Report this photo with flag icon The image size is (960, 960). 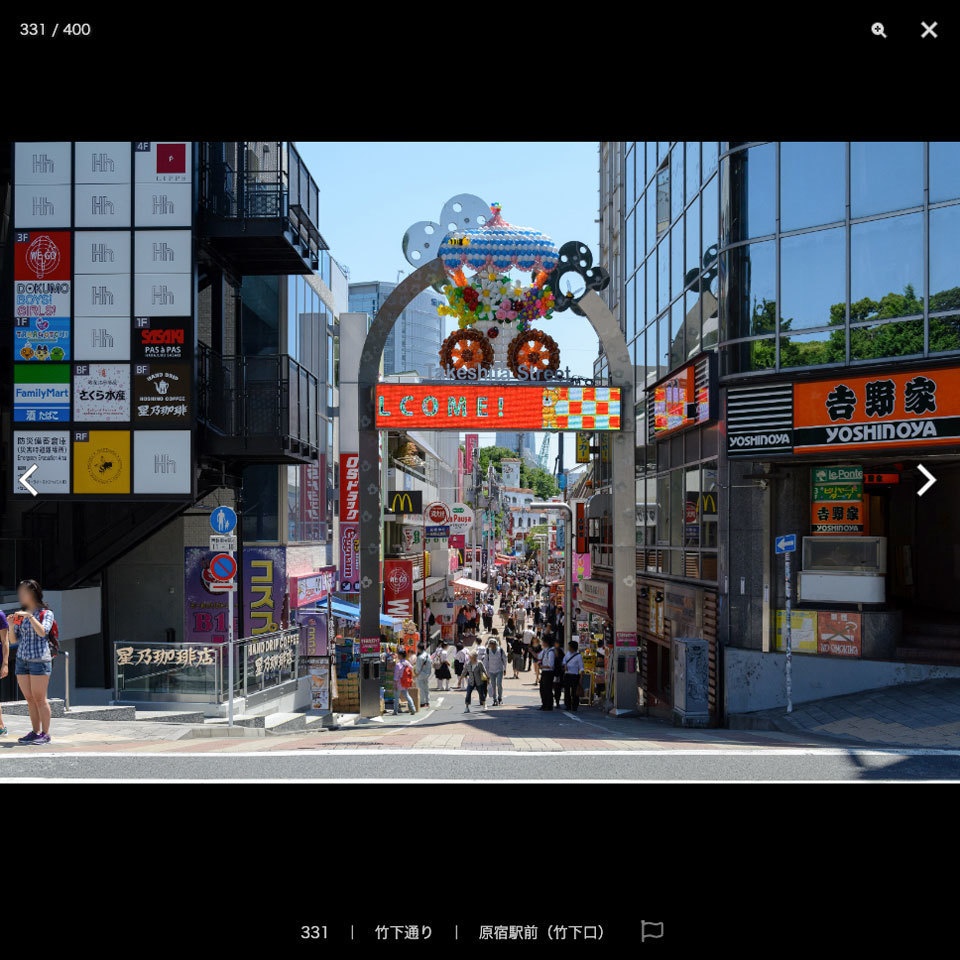coord(652,931)
